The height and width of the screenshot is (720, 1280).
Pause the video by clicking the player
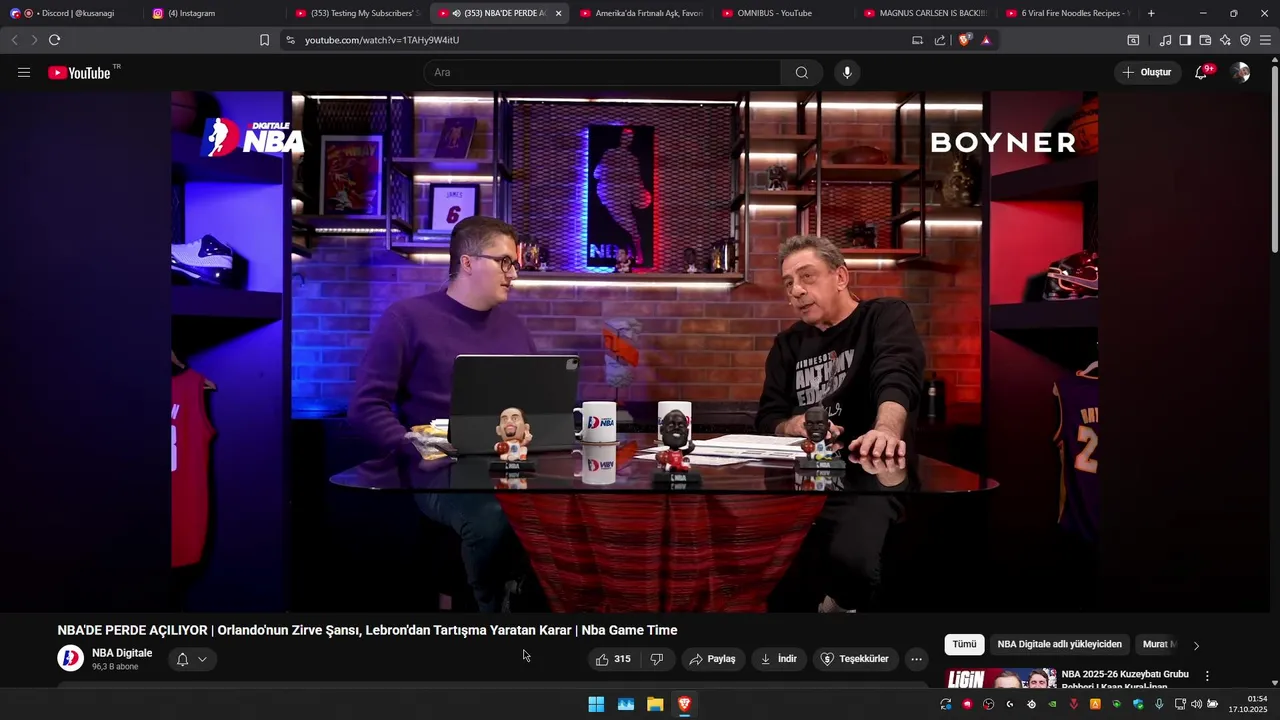coord(634,352)
